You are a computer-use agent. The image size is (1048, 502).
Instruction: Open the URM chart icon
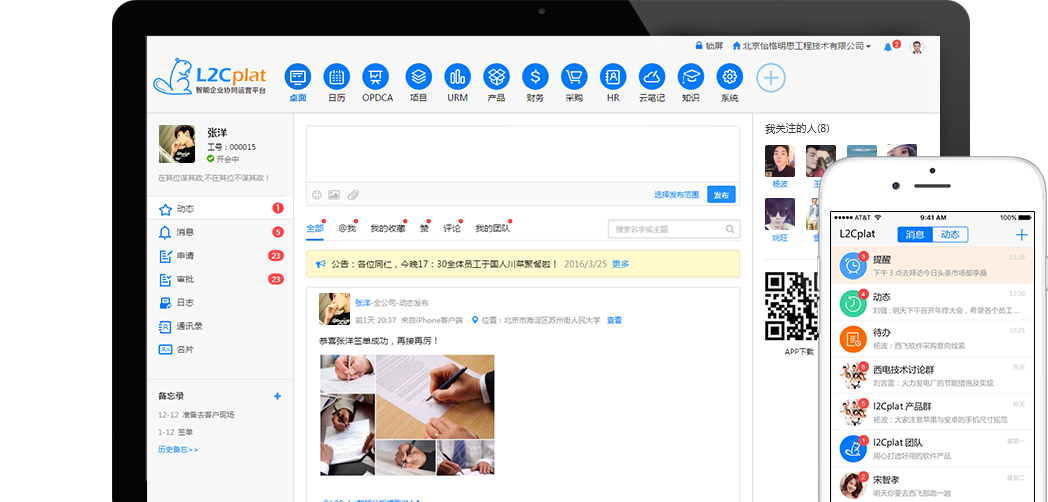457,77
